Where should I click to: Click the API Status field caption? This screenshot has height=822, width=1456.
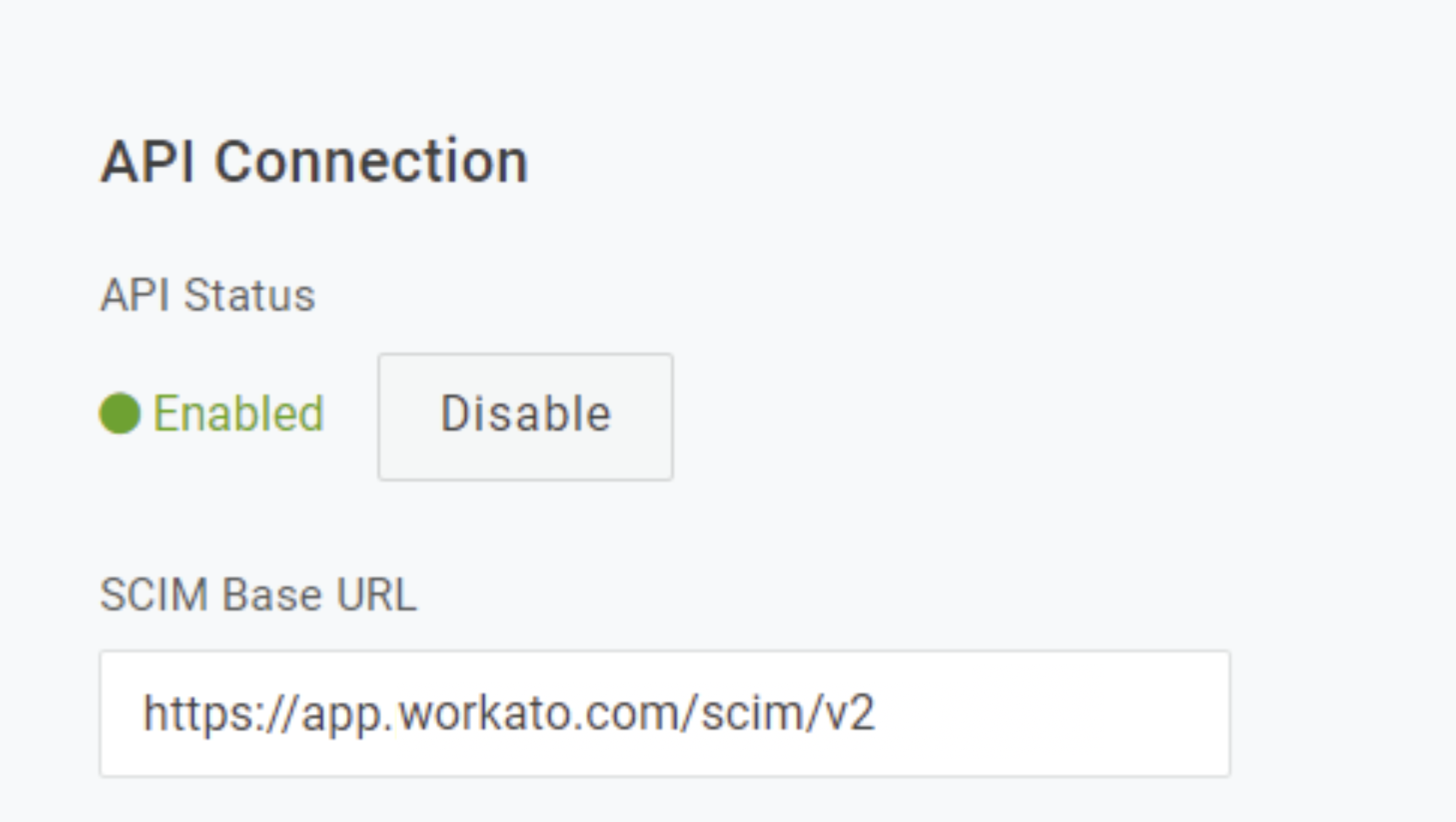[x=207, y=295]
